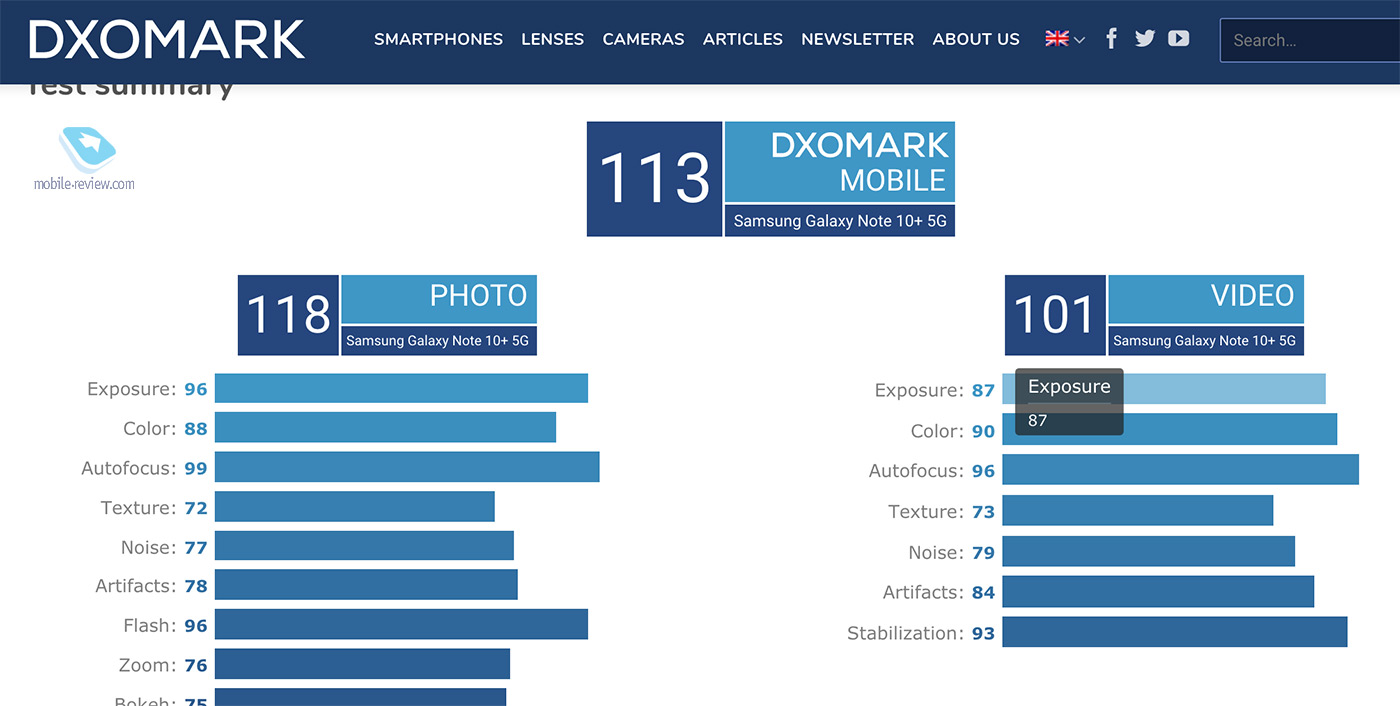Focus the Search input field
Image resolution: width=1400 pixels, height=706 pixels.
pyautogui.click(x=1310, y=40)
